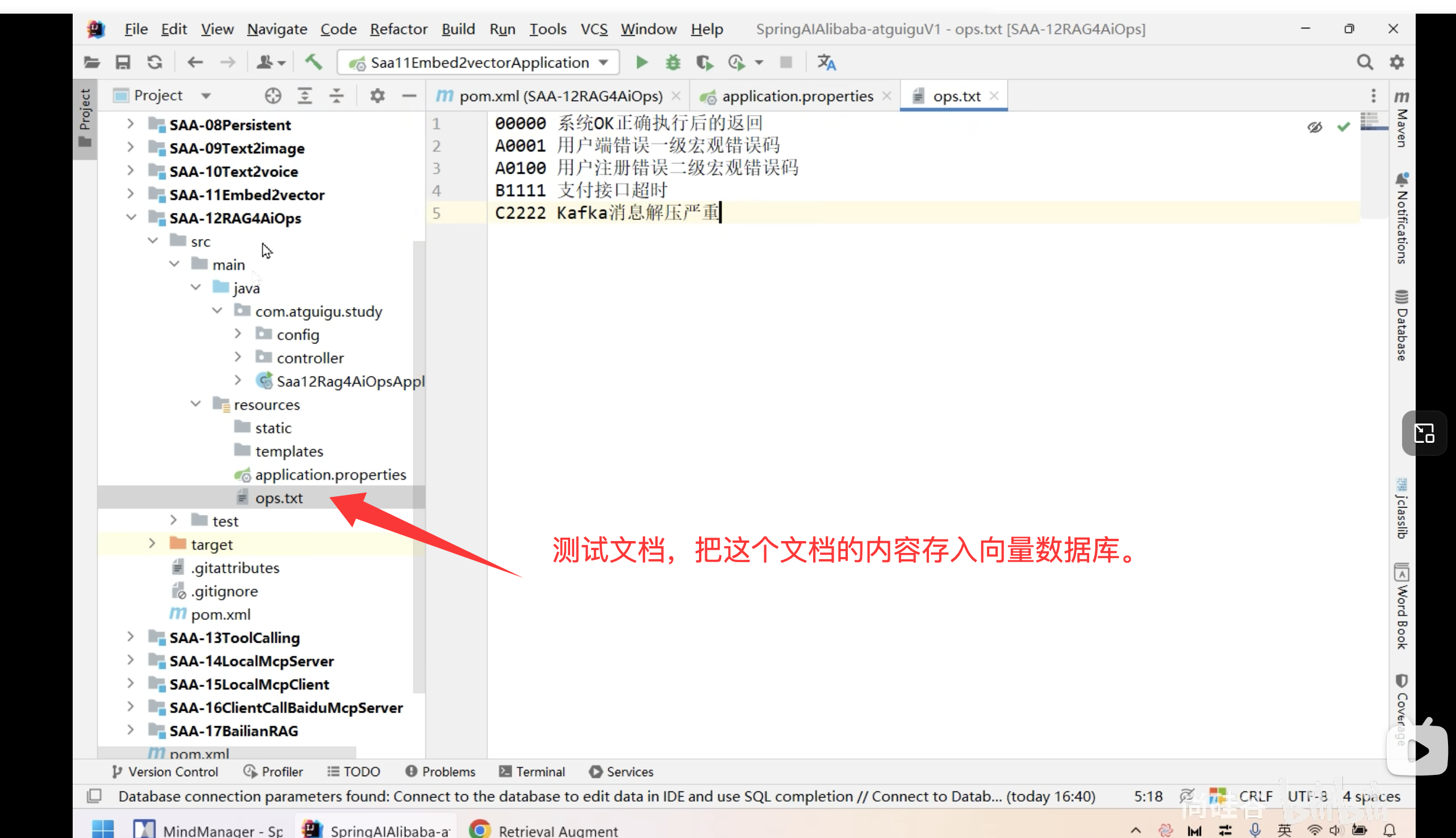This screenshot has height=838, width=1456.
Task: Start debugging with the bug icon
Action: pyautogui.click(x=673, y=62)
